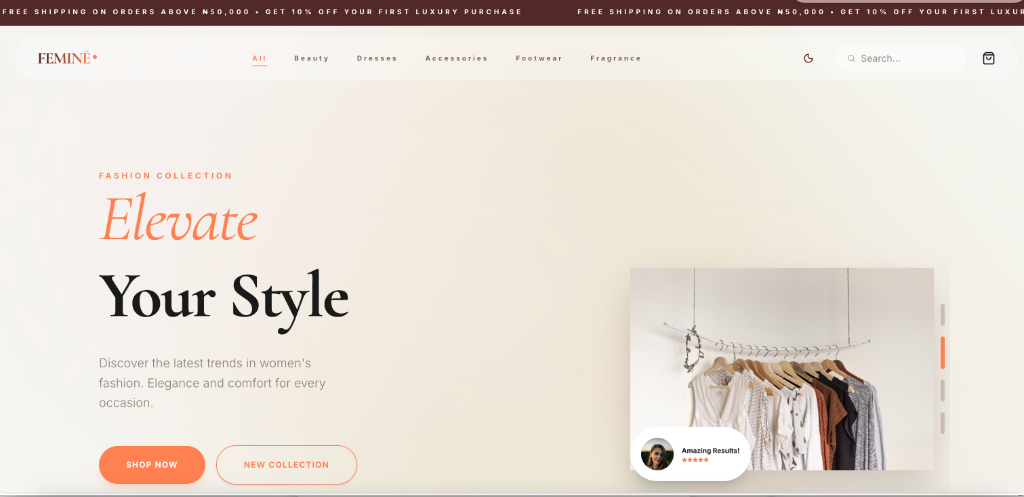Click the New Collection button
The height and width of the screenshot is (497, 1024).
(x=287, y=465)
